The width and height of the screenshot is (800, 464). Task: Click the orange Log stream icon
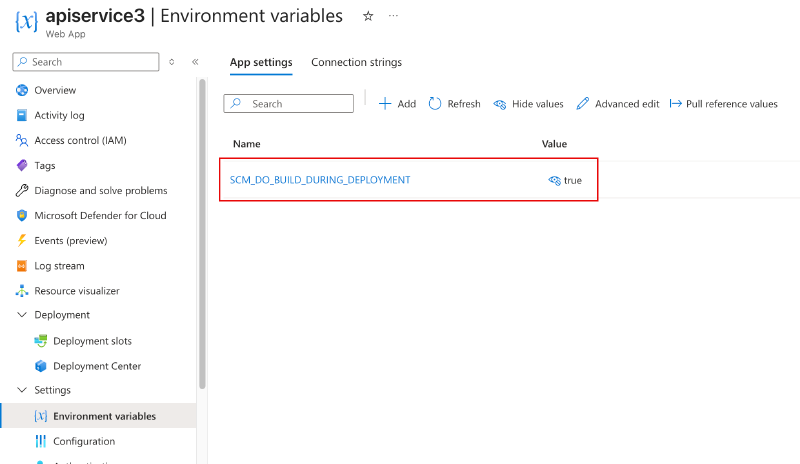(x=22, y=266)
